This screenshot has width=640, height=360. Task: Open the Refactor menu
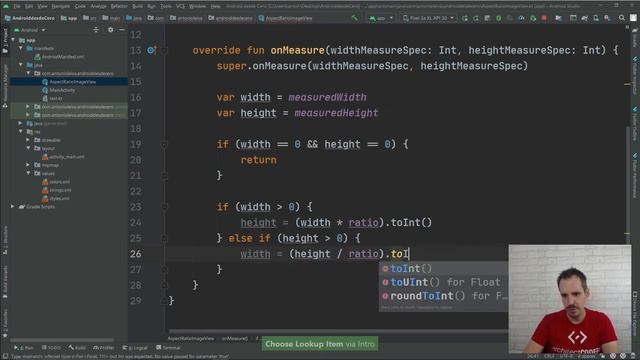(119, 6)
